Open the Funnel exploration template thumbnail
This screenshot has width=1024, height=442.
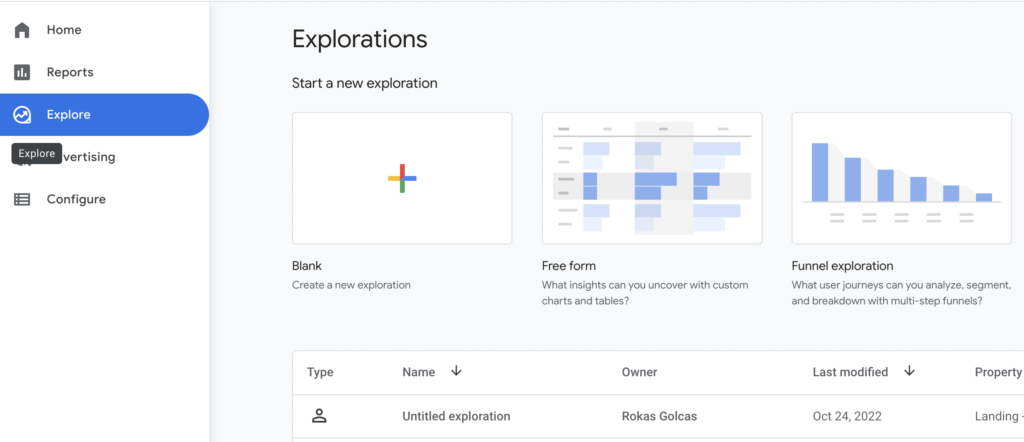[x=902, y=178]
